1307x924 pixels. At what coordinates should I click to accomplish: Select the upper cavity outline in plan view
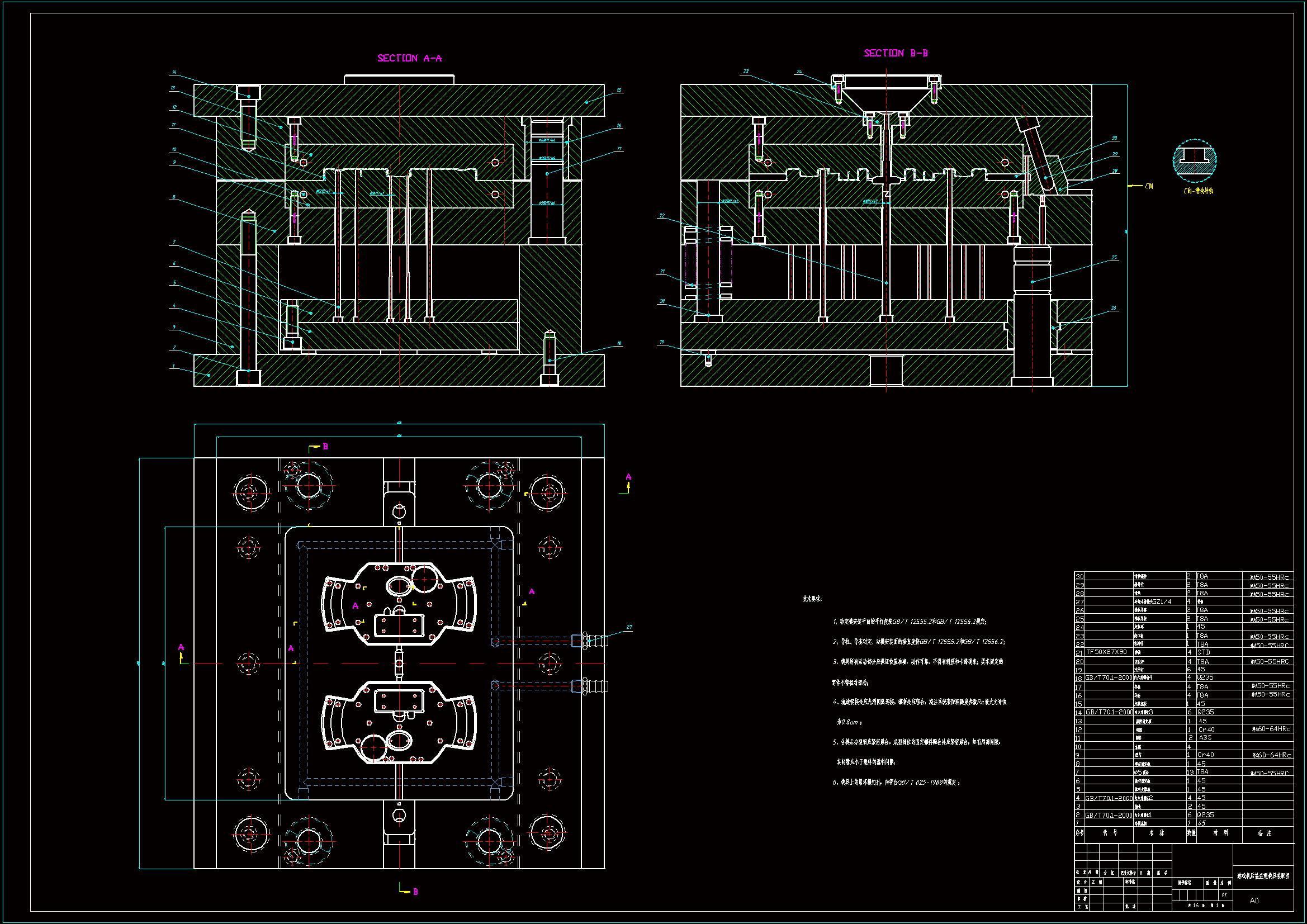(399, 604)
